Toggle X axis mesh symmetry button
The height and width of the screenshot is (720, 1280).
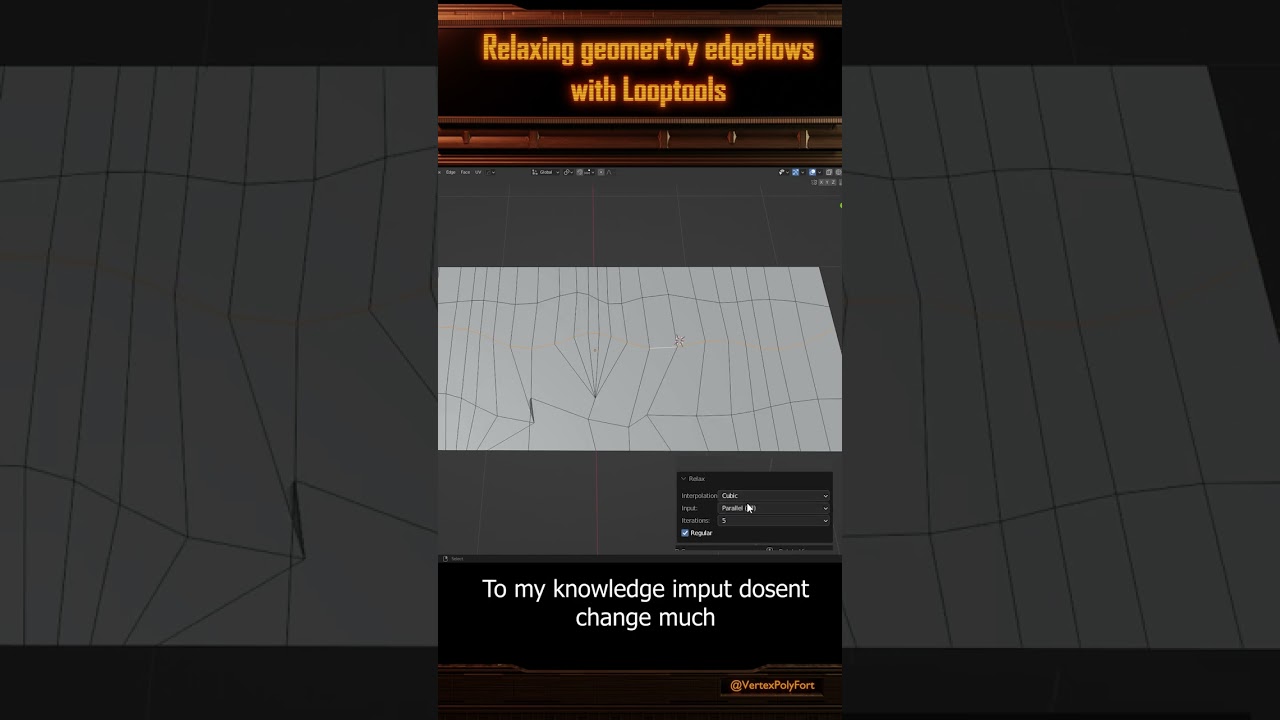[822, 182]
